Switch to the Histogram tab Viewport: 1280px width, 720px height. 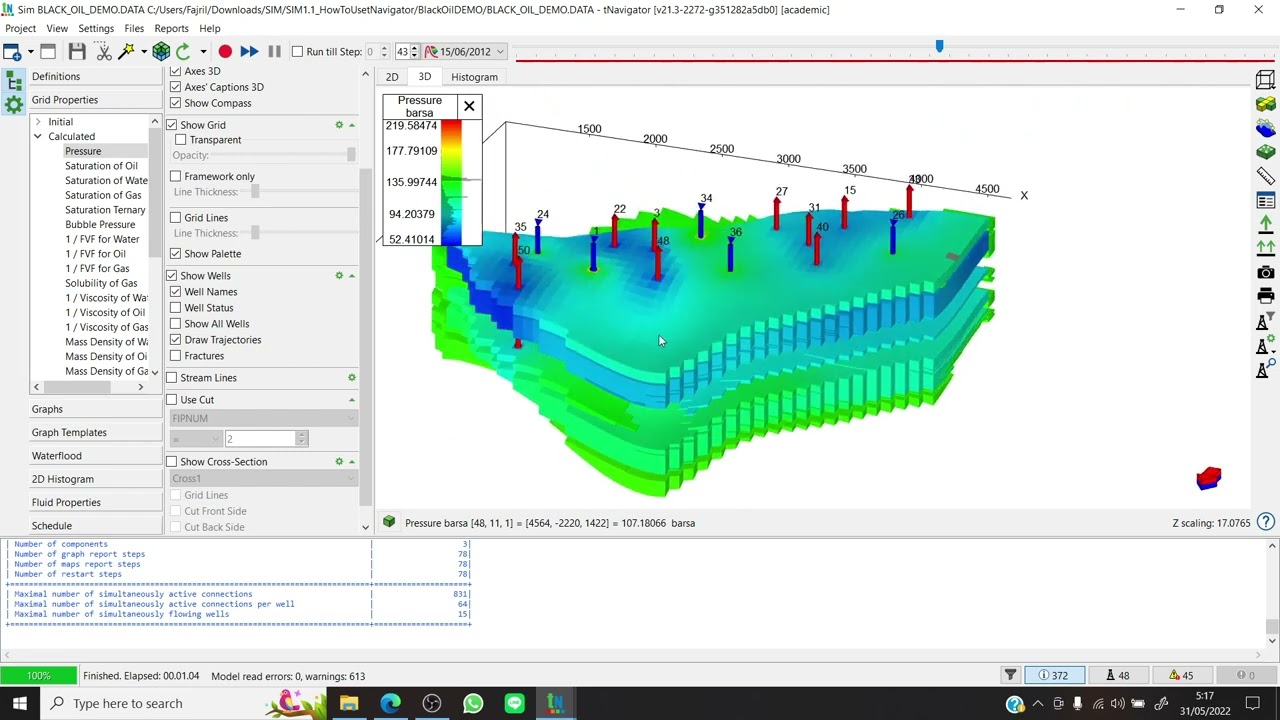click(x=474, y=77)
